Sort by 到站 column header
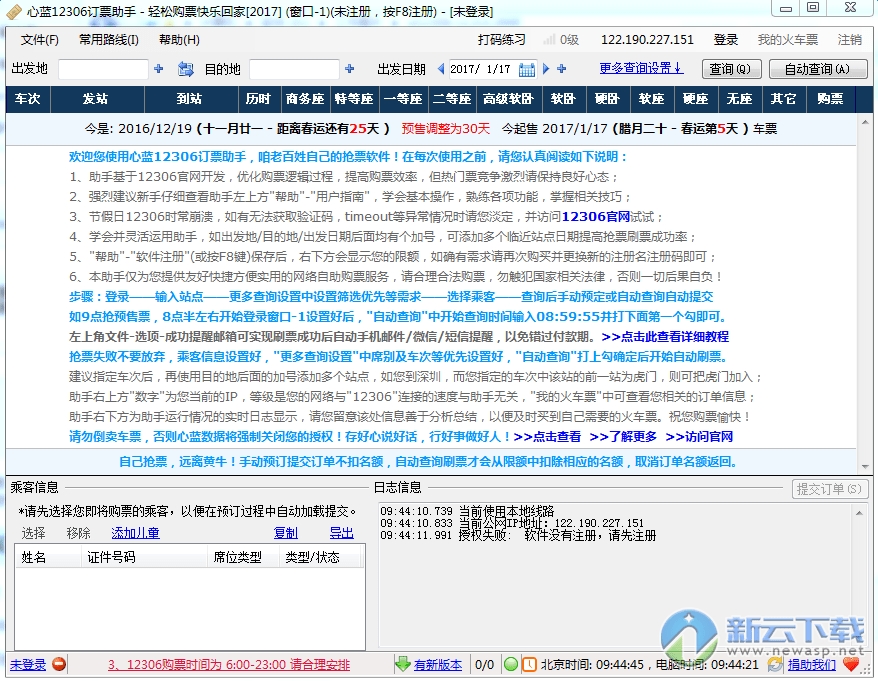878x681 pixels. coord(190,99)
